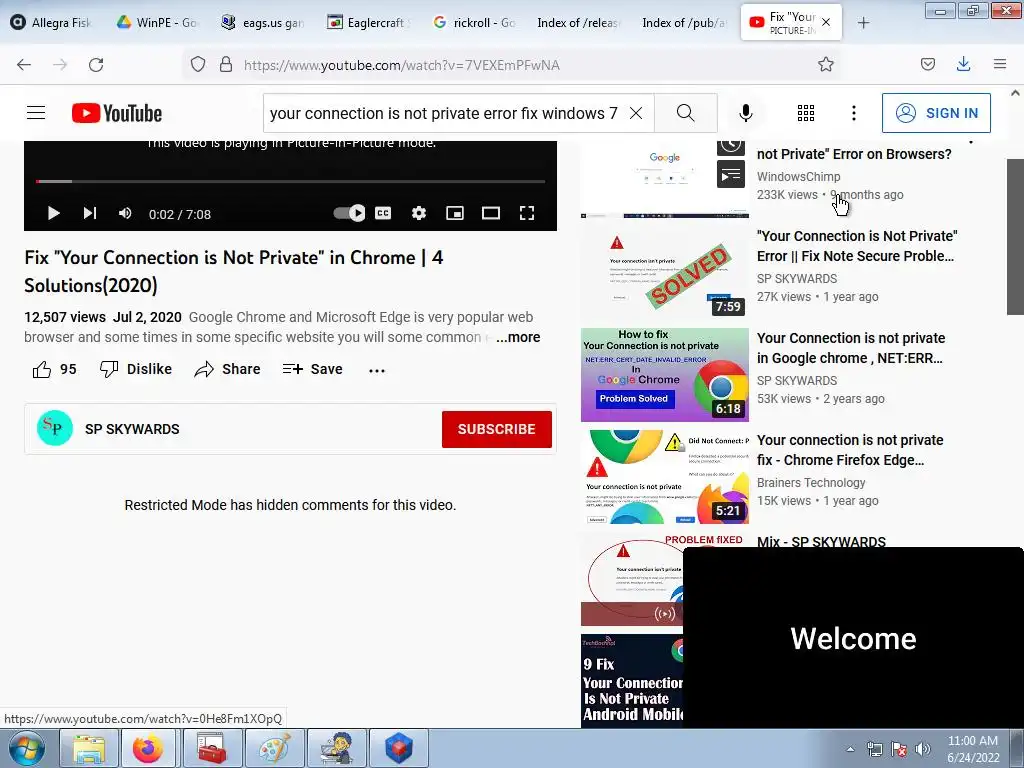Viewport: 1024px width, 768px height.
Task: Switch to the rickroll Google tab
Action: 475,22
